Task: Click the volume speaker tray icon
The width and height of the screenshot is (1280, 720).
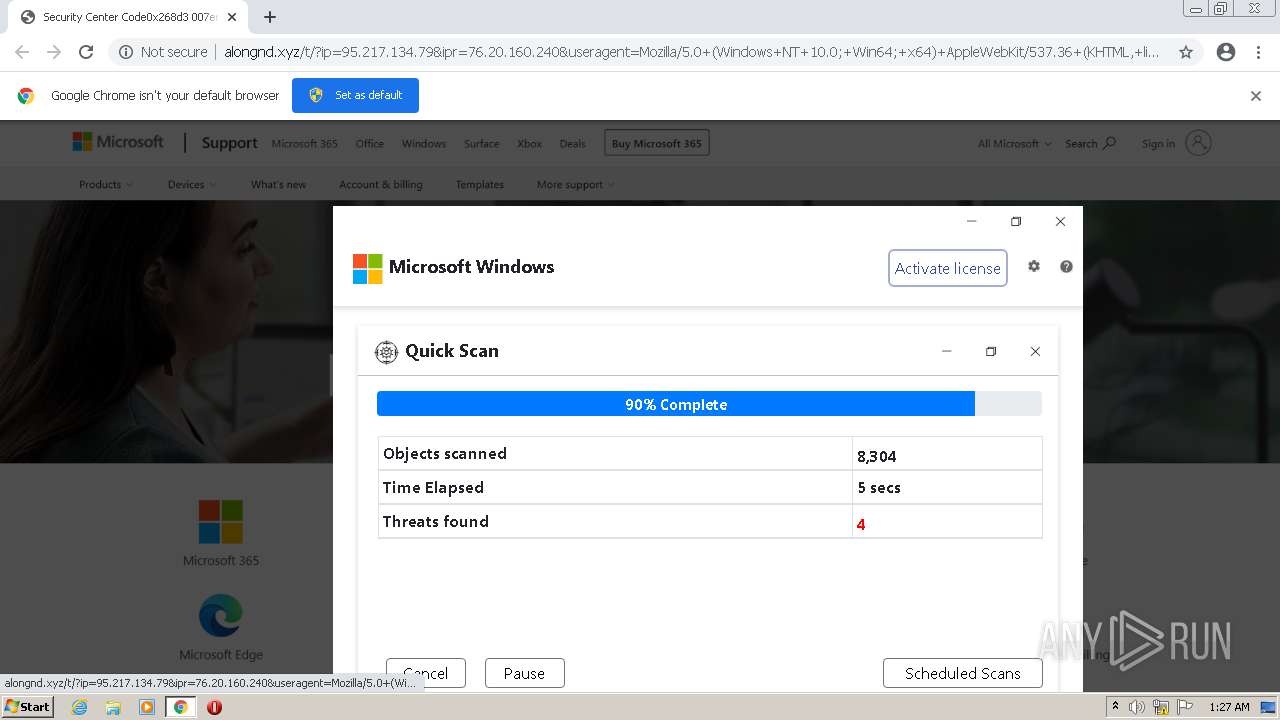Action: pyautogui.click(x=1137, y=707)
